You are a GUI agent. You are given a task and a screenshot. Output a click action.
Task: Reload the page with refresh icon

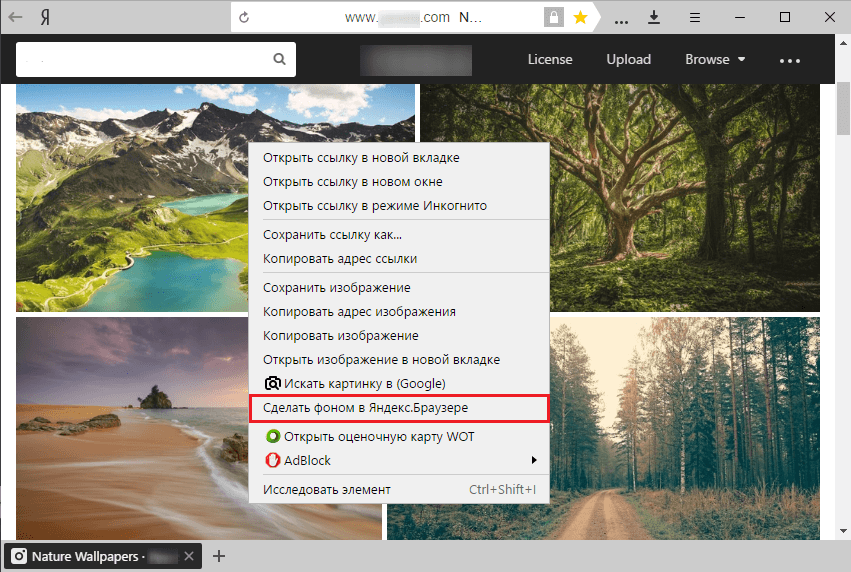coord(245,18)
